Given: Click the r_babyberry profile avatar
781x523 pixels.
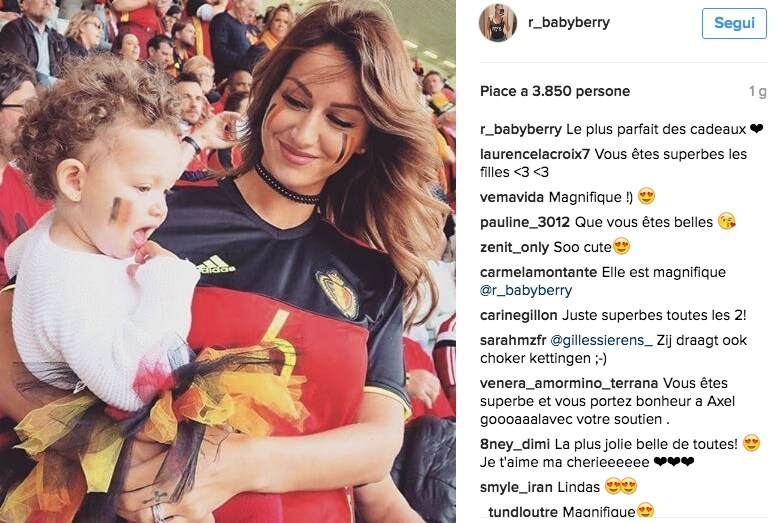Looking at the screenshot, I should pos(498,22).
